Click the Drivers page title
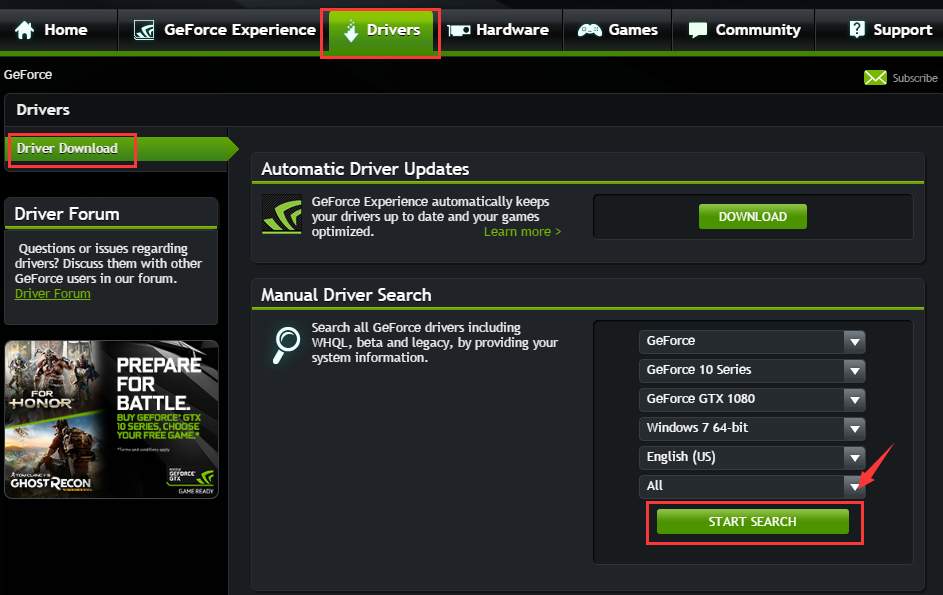The width and height of the screenshot is (943, 595). click(x=43, y=109)
